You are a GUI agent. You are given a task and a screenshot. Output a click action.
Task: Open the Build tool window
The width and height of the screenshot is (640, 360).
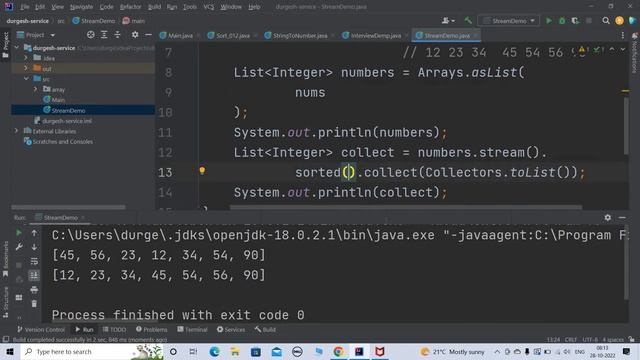(x=265, y=329)
